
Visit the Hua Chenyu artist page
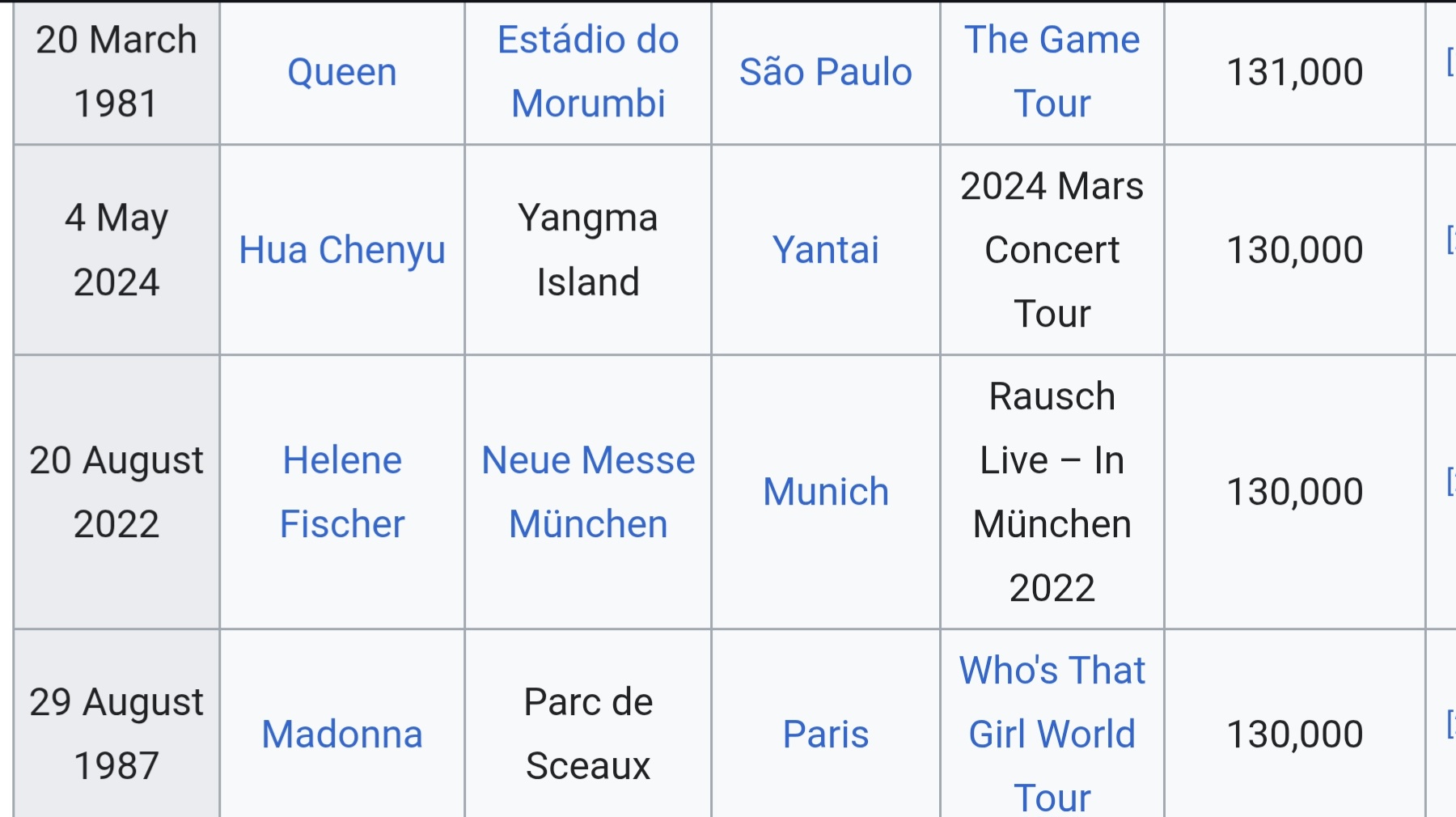pyautogui.click(x=342, y=250)
